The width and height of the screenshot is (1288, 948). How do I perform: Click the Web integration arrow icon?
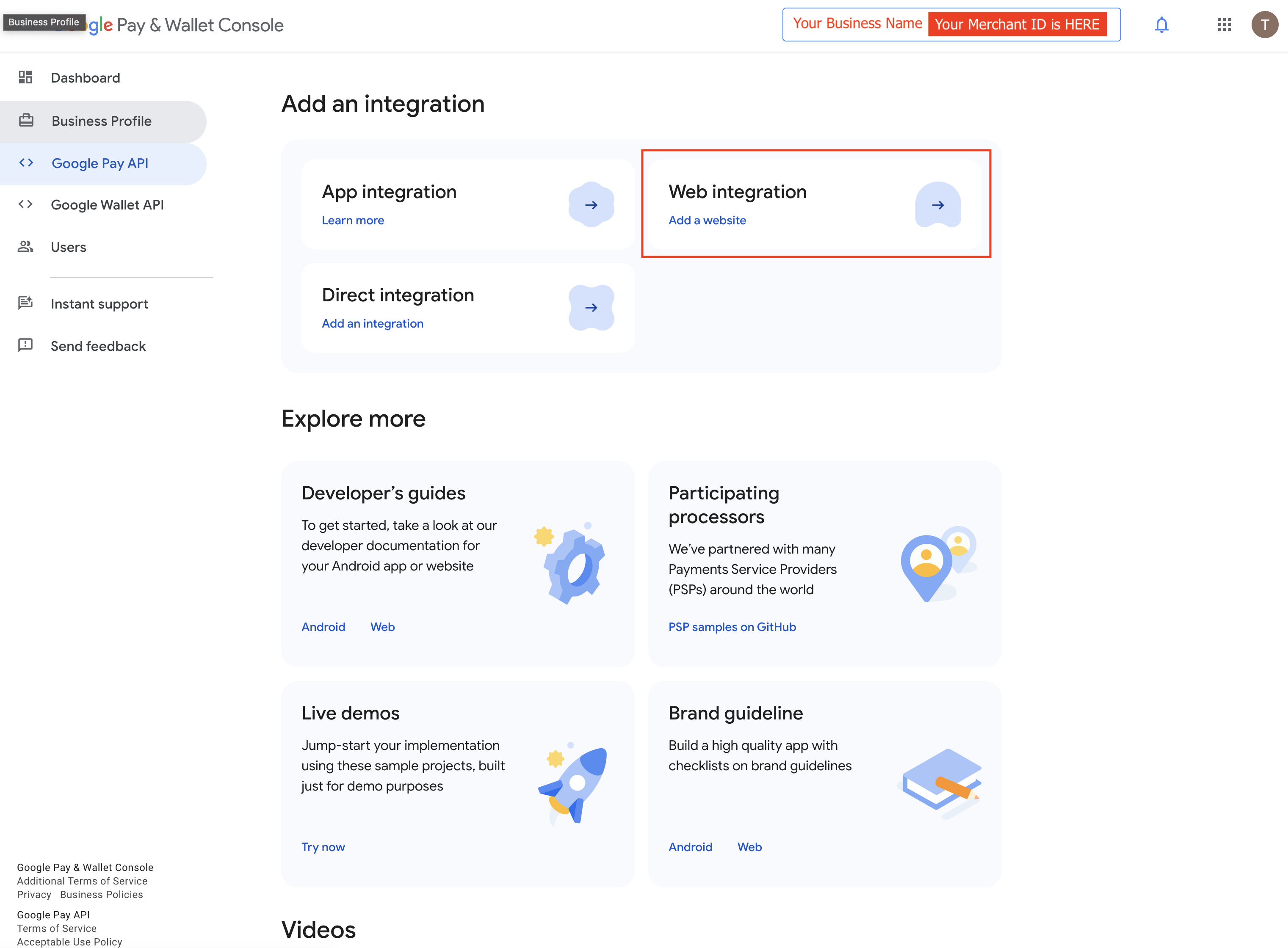[937, 205]
